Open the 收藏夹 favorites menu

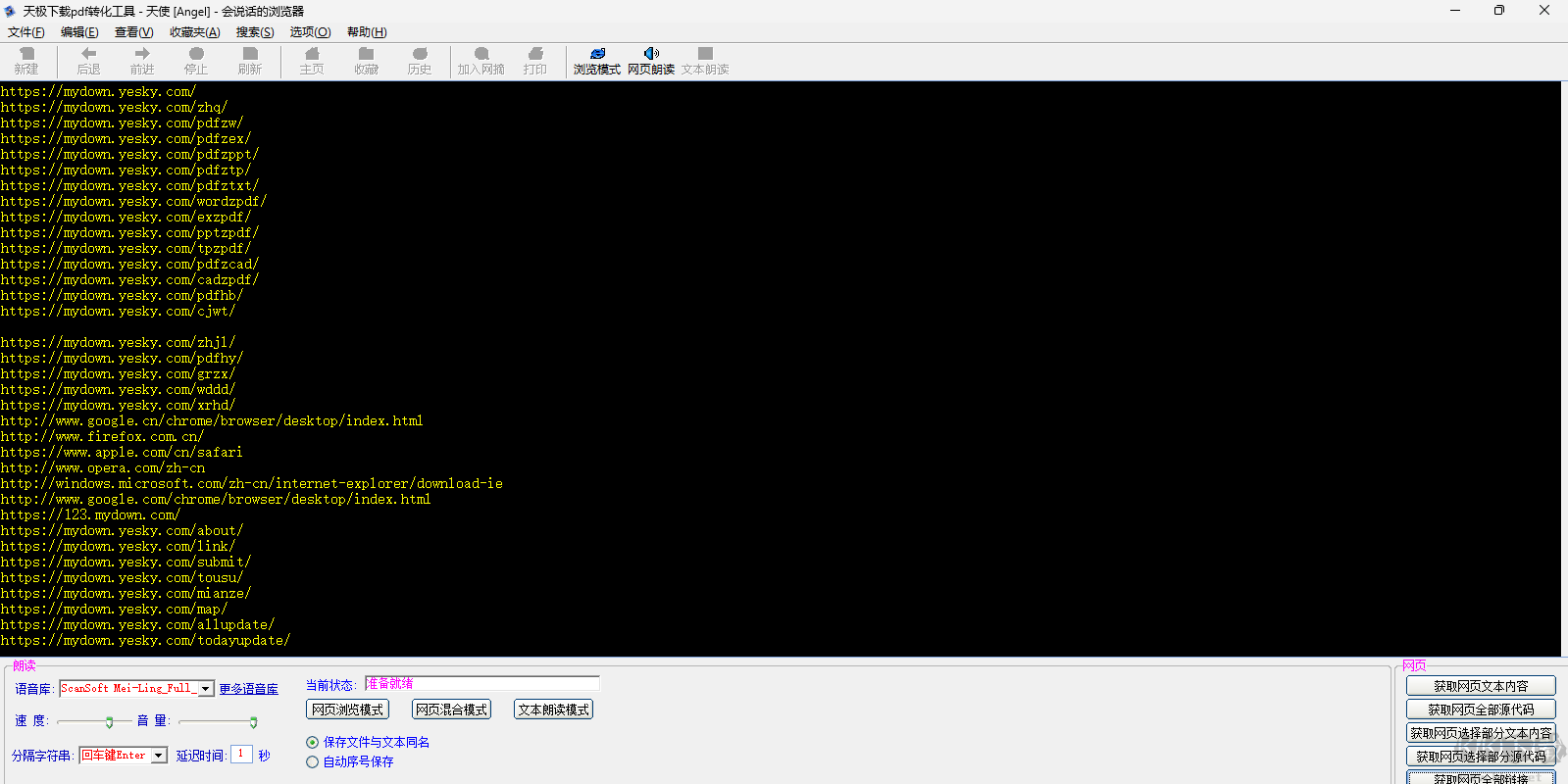pos(194,32)
